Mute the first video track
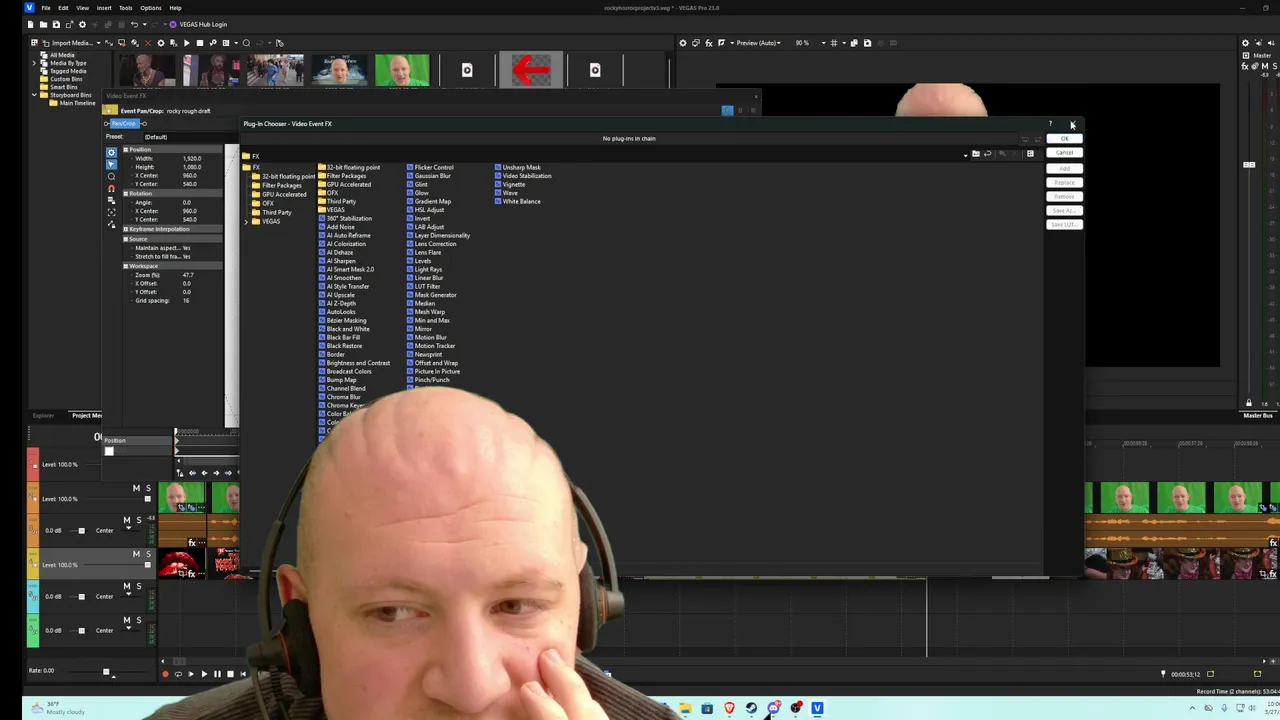 coord(136,488)
